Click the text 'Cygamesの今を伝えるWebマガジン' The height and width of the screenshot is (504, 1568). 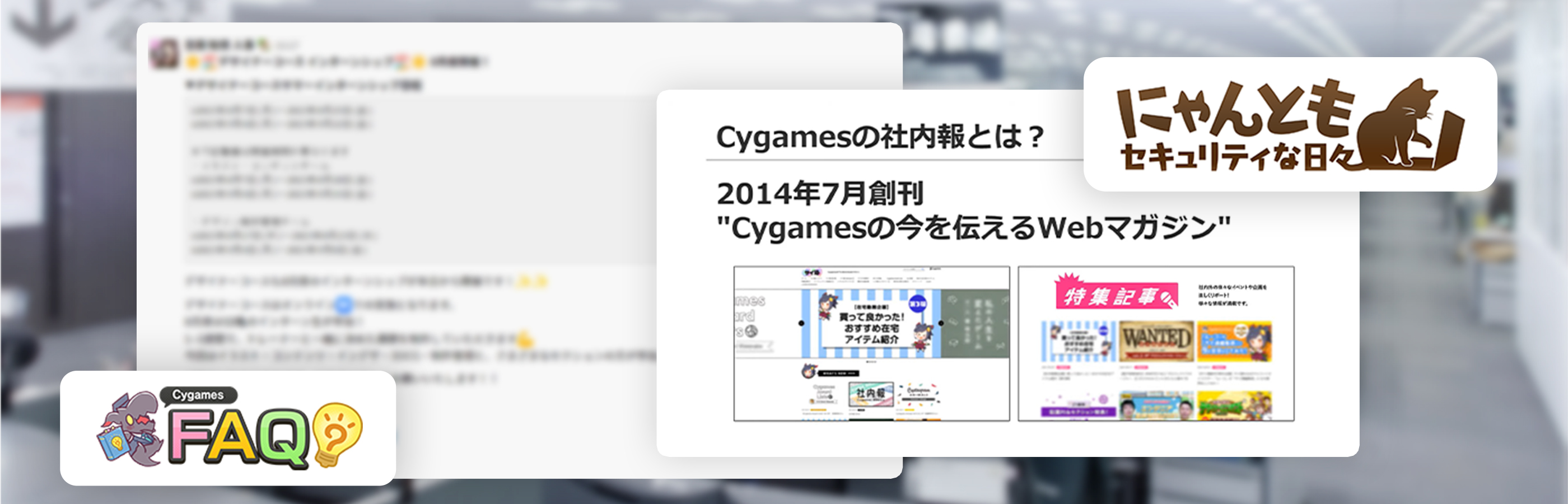tap(973, 228)
